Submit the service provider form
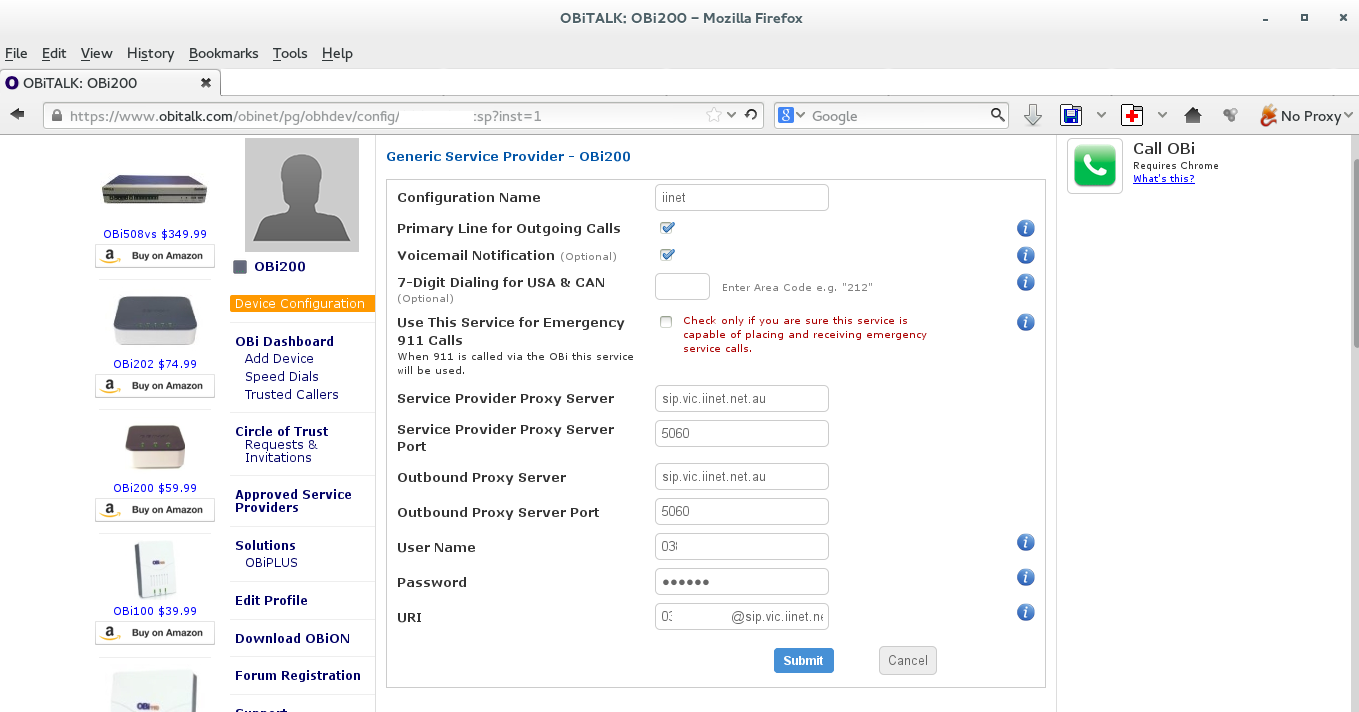The height and width of the screenshot is (712, 1359). 803,660
